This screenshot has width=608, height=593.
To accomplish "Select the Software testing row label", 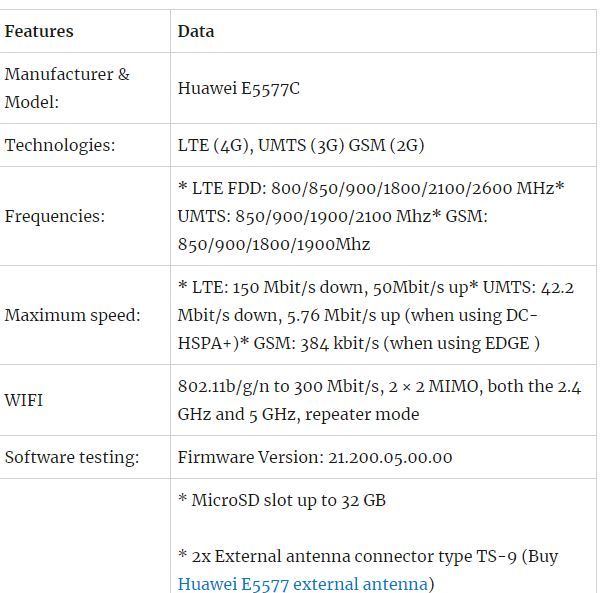I will 72,457.
